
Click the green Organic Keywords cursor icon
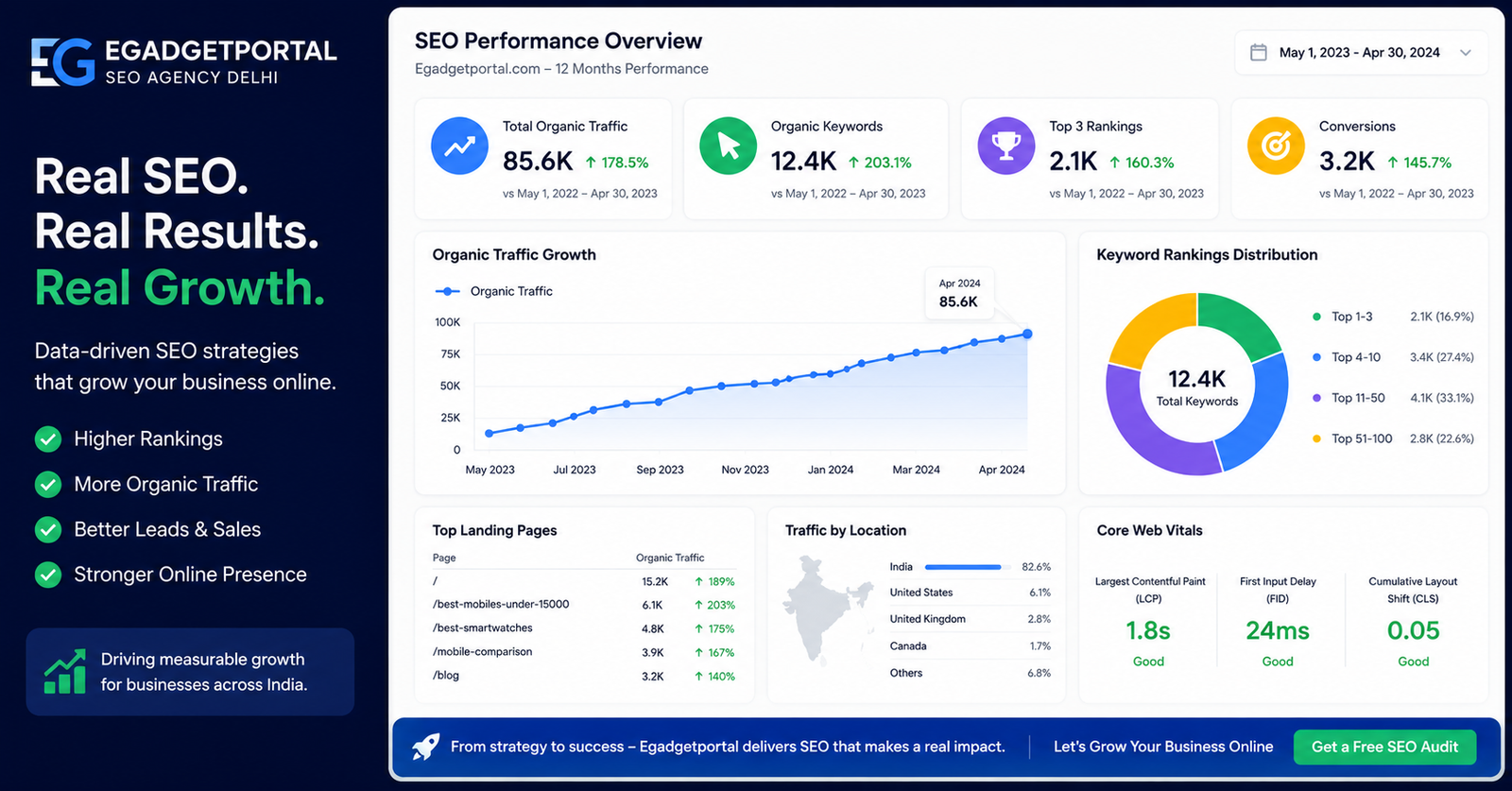[x=728, y=146]
